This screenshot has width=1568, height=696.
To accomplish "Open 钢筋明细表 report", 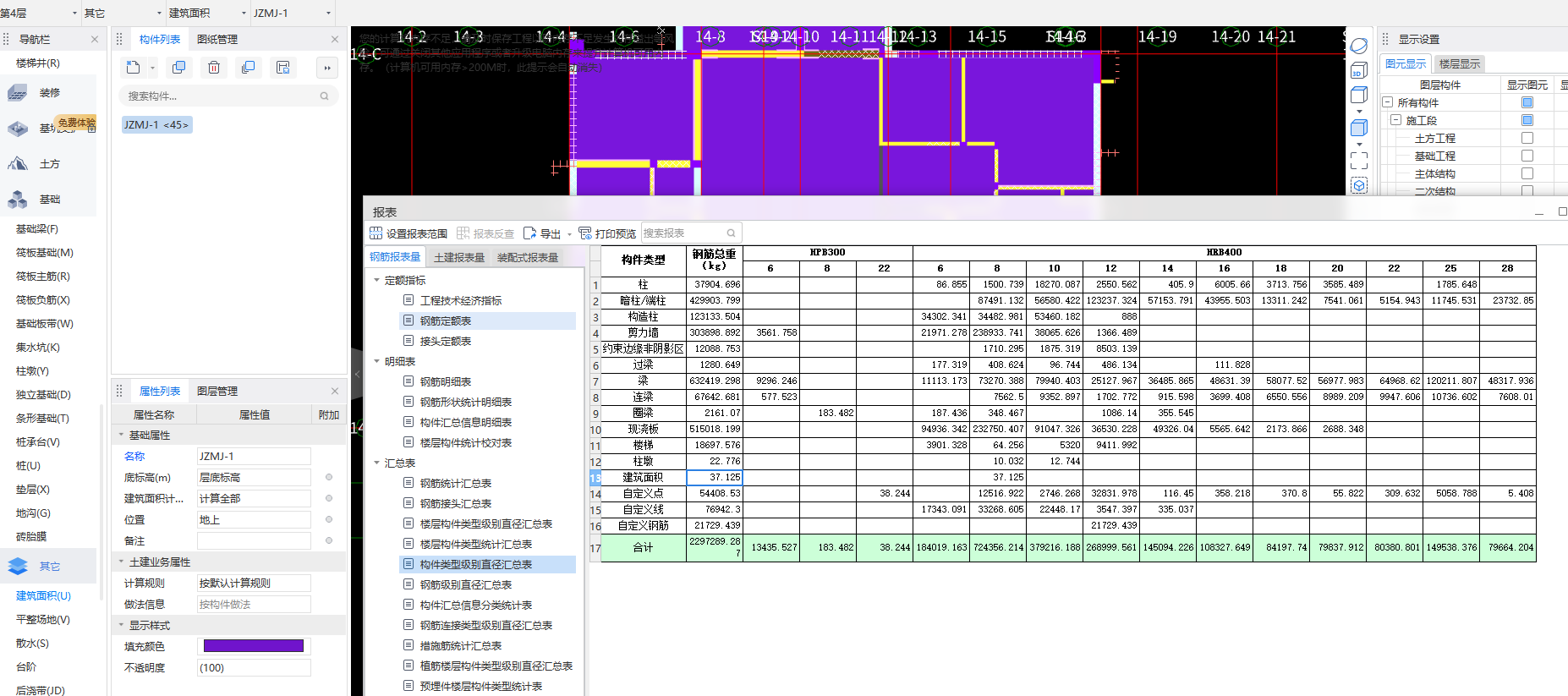I will (x=445, y=381).
